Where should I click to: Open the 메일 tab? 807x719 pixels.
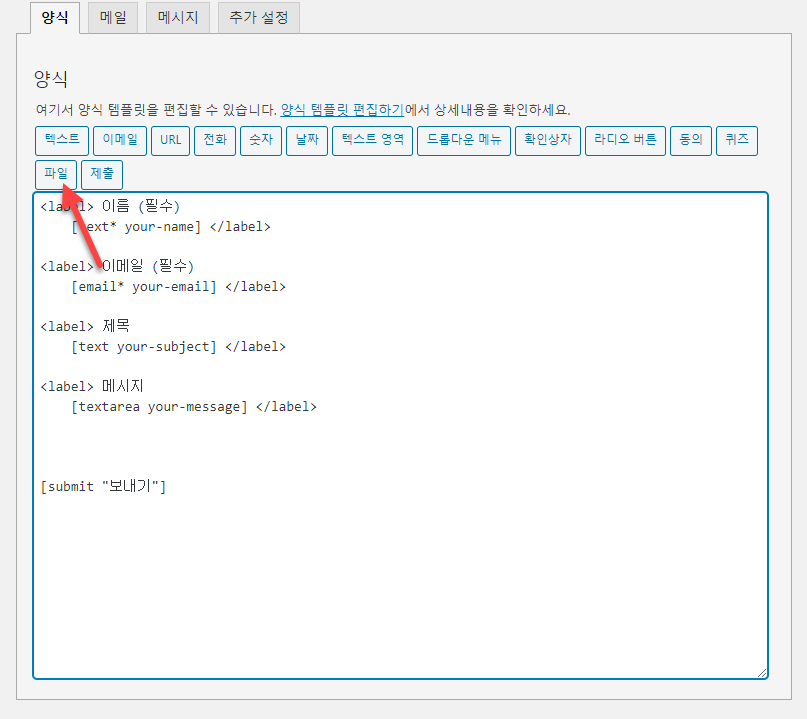pos(113,18)
